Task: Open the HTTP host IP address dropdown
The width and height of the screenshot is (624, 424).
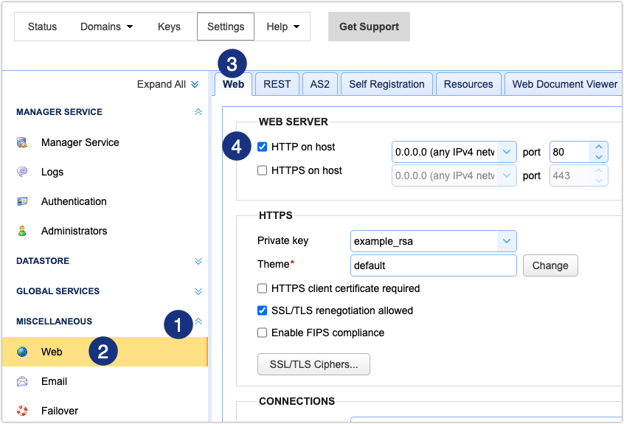Action: point(507,152)
